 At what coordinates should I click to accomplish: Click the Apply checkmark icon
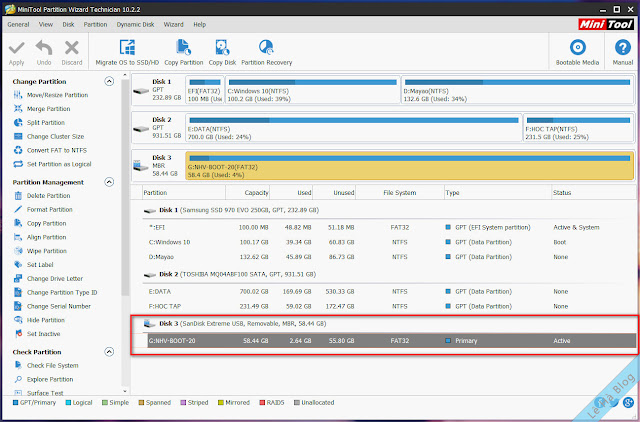tap(17, 48)
